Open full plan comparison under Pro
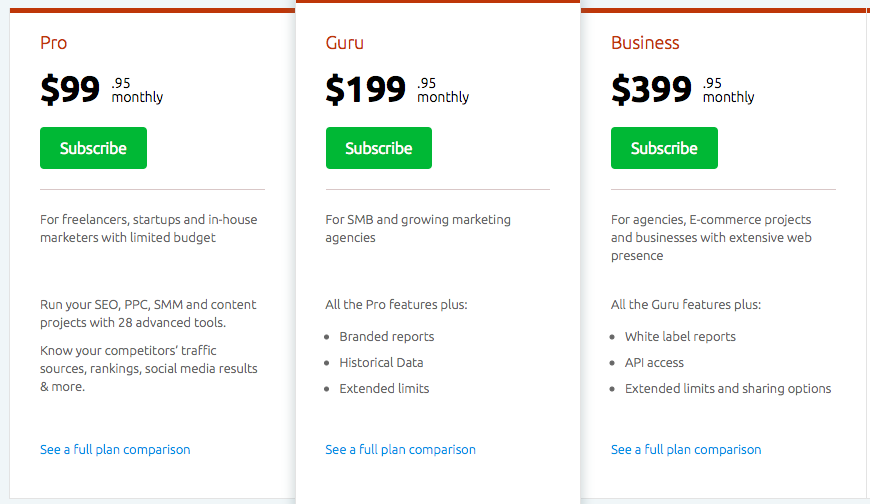Image resolution: width=870 pixels, height=504 pixels. [x=115, y=450]
